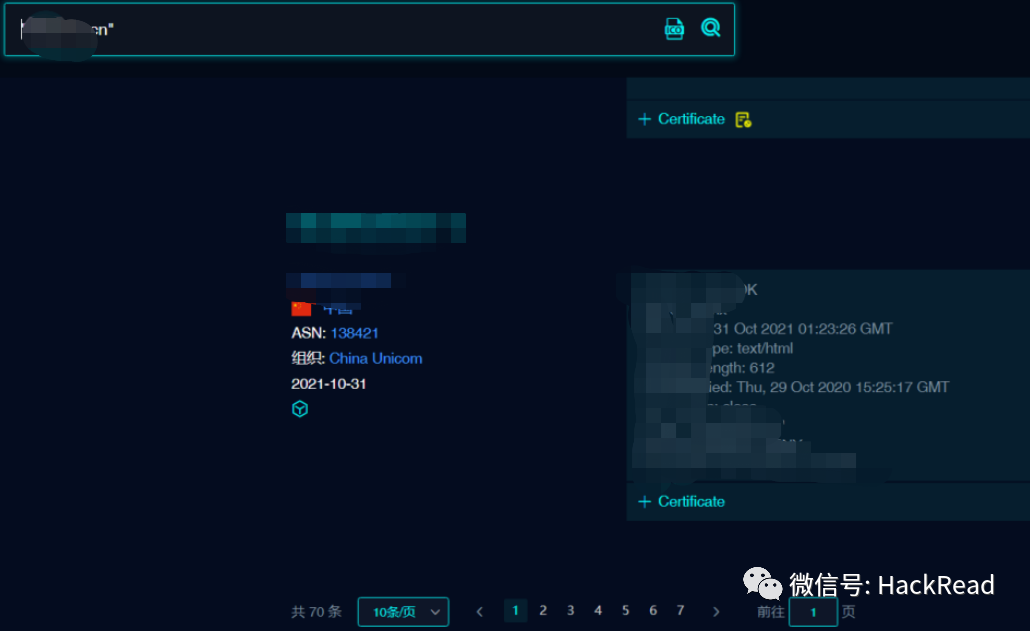This screenshot has height=631, width=1030.
Task: Select page 2 in pagination
Action: [x=543, y=610]
